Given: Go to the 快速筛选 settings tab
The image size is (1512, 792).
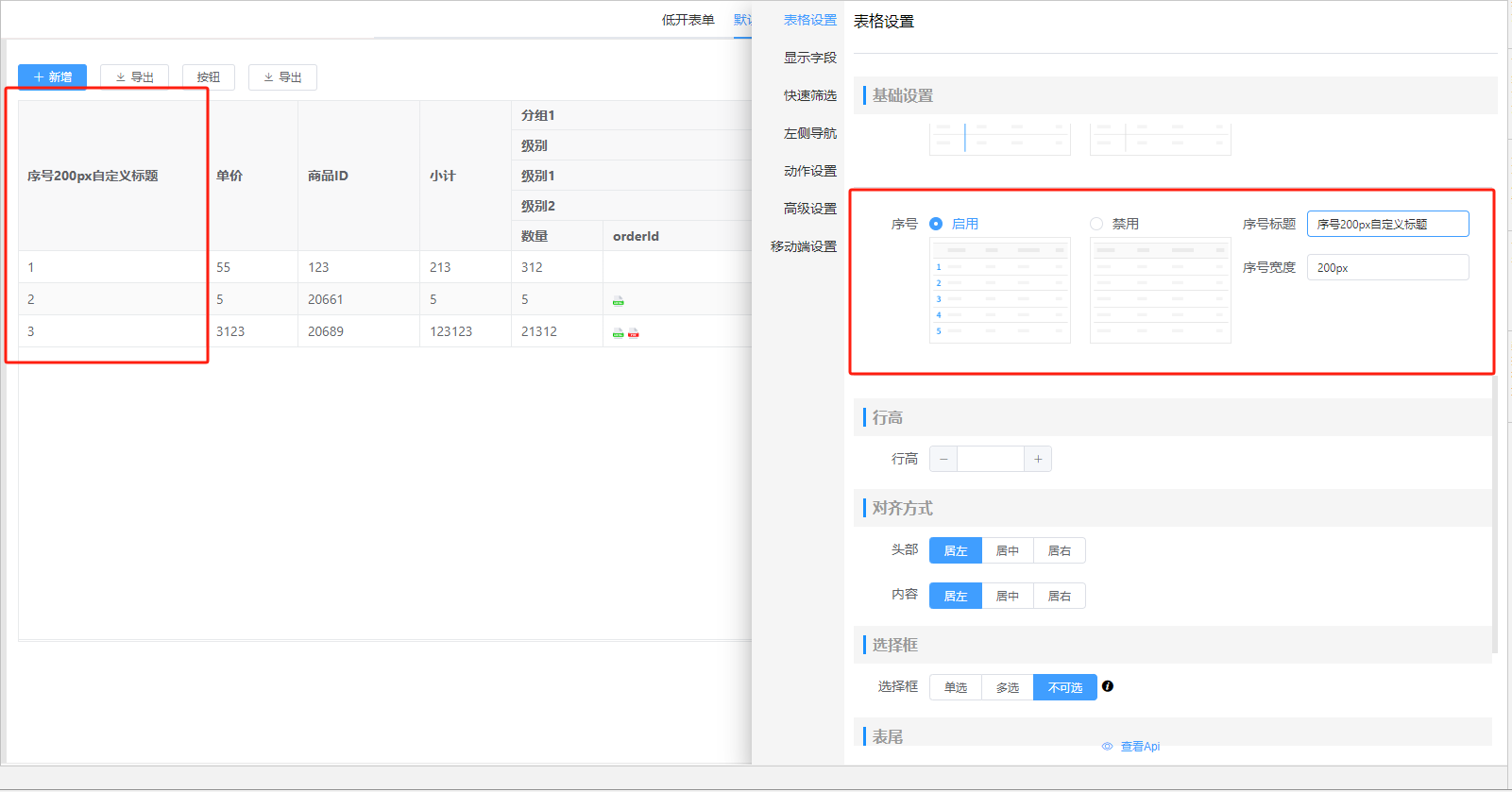Looking at the screenshot, I should click(x=809, y=95).
